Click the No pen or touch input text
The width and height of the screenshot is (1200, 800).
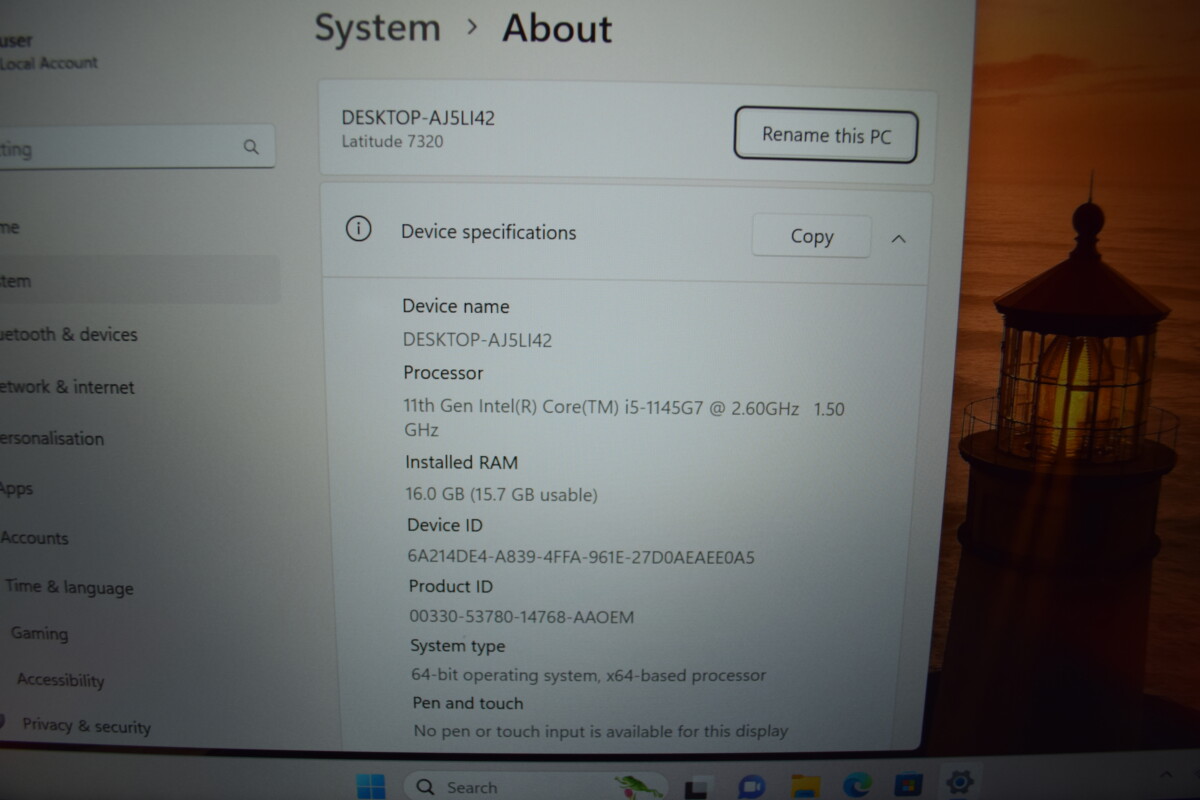(601, 731)
